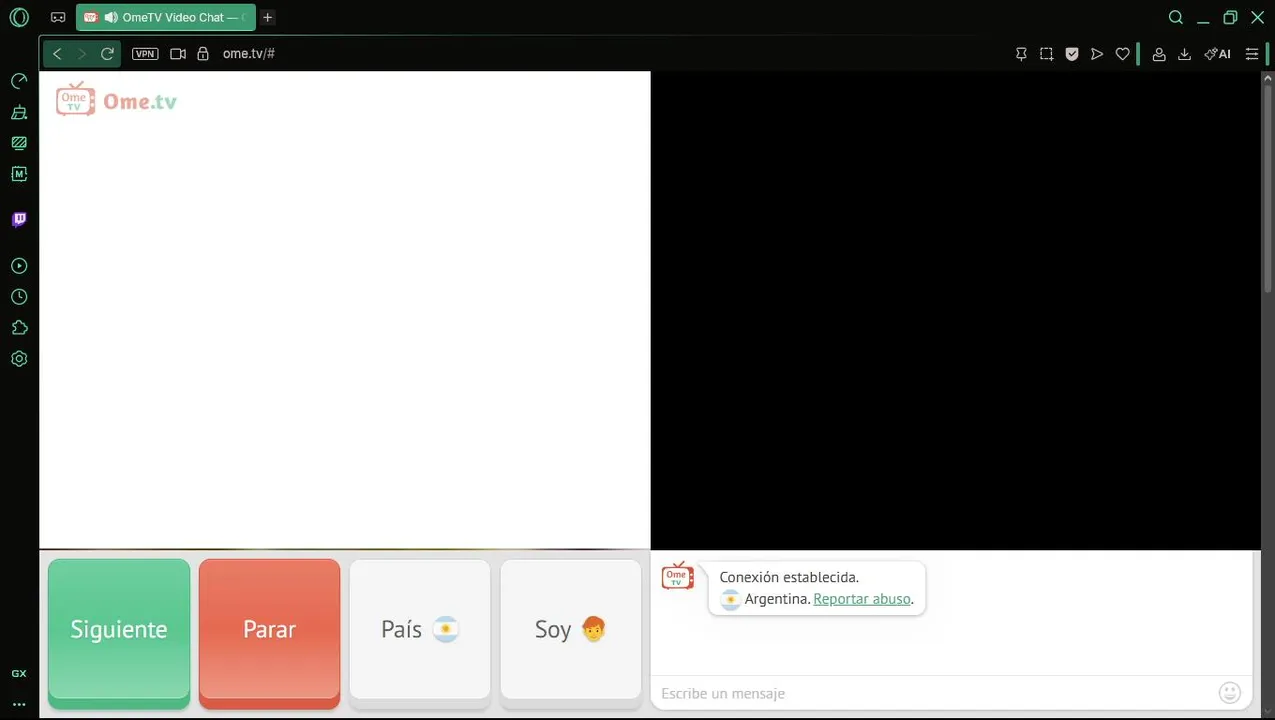
Task: Click the OmeTV avatar in chat
Action: coord(677,575)
